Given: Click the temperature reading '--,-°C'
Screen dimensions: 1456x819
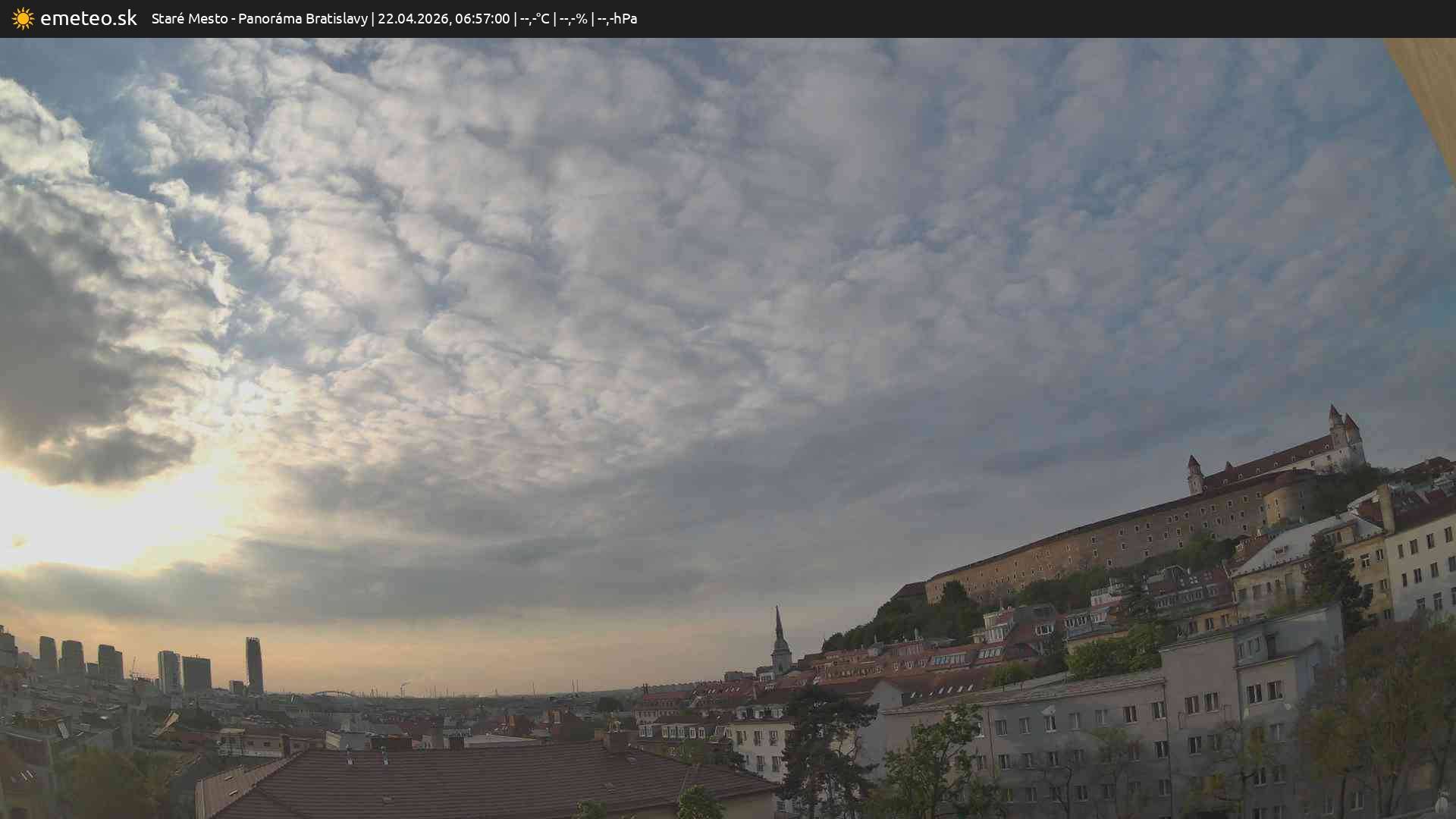Looking at the screenshot, I should [535, 18].
